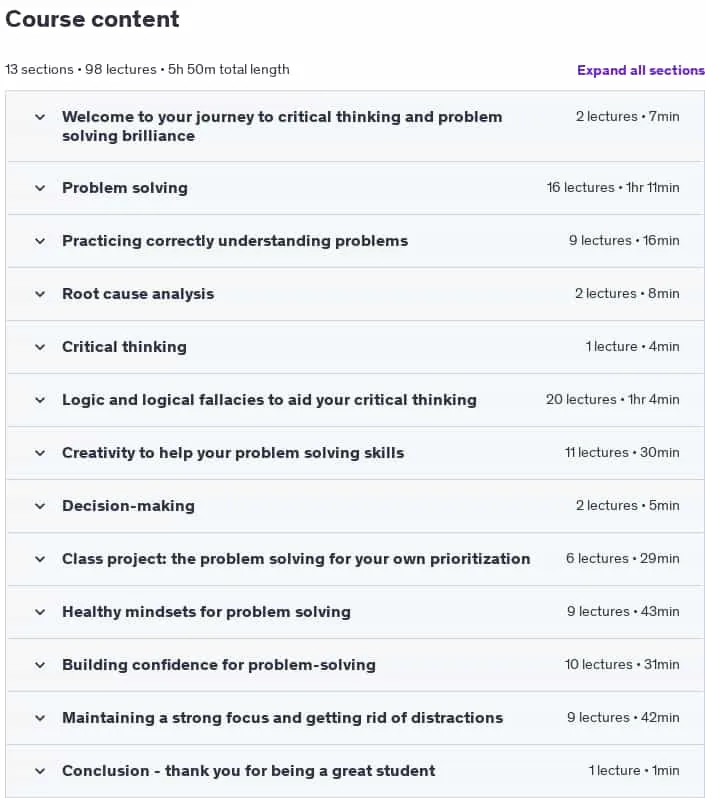The height and width of the screenshot is (798, 705).
Task: Open Practicing correctly understanding problems section title
Action: coord(235,241)
